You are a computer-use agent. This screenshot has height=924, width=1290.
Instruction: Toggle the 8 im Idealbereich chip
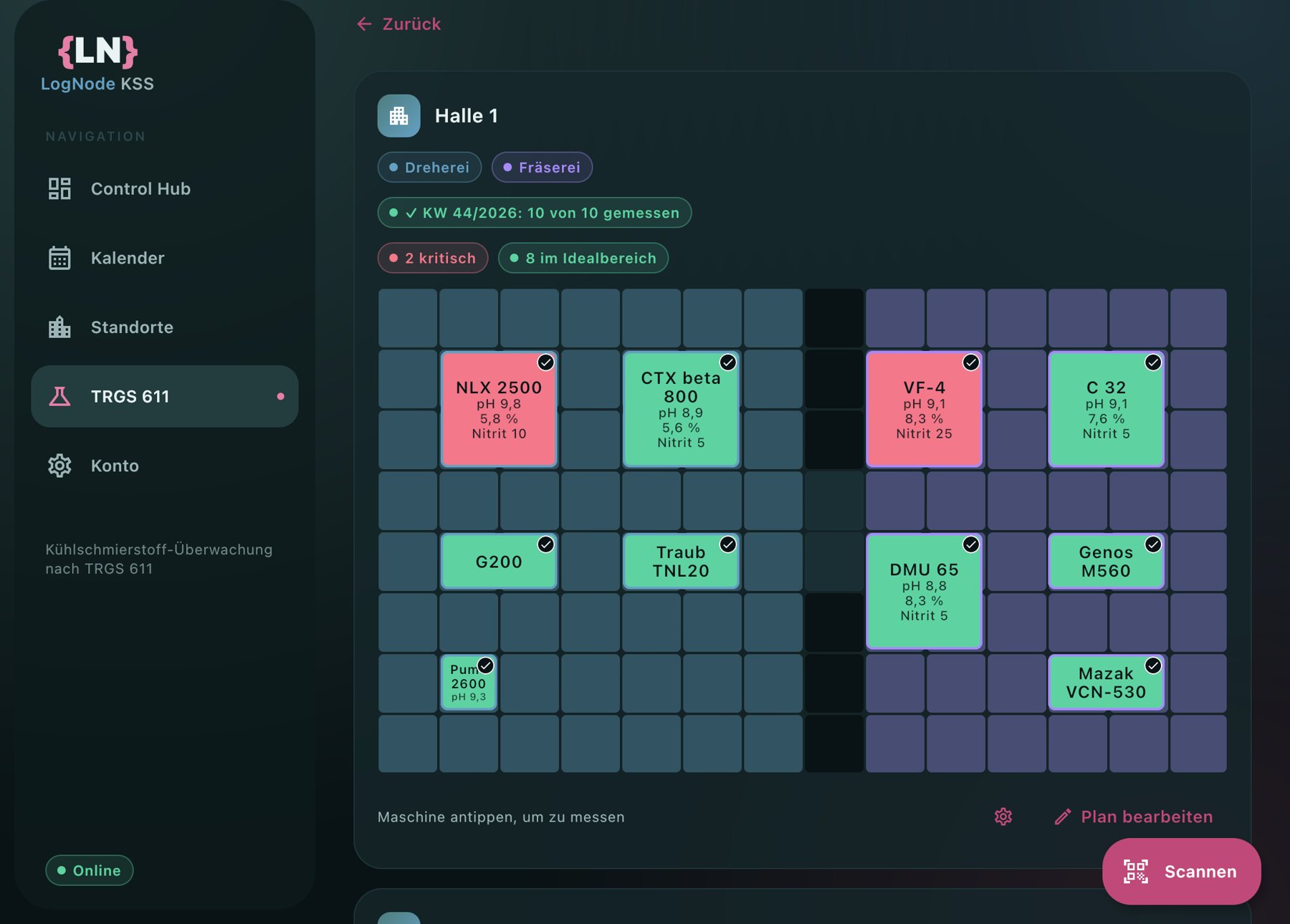(x=583, y=258)
